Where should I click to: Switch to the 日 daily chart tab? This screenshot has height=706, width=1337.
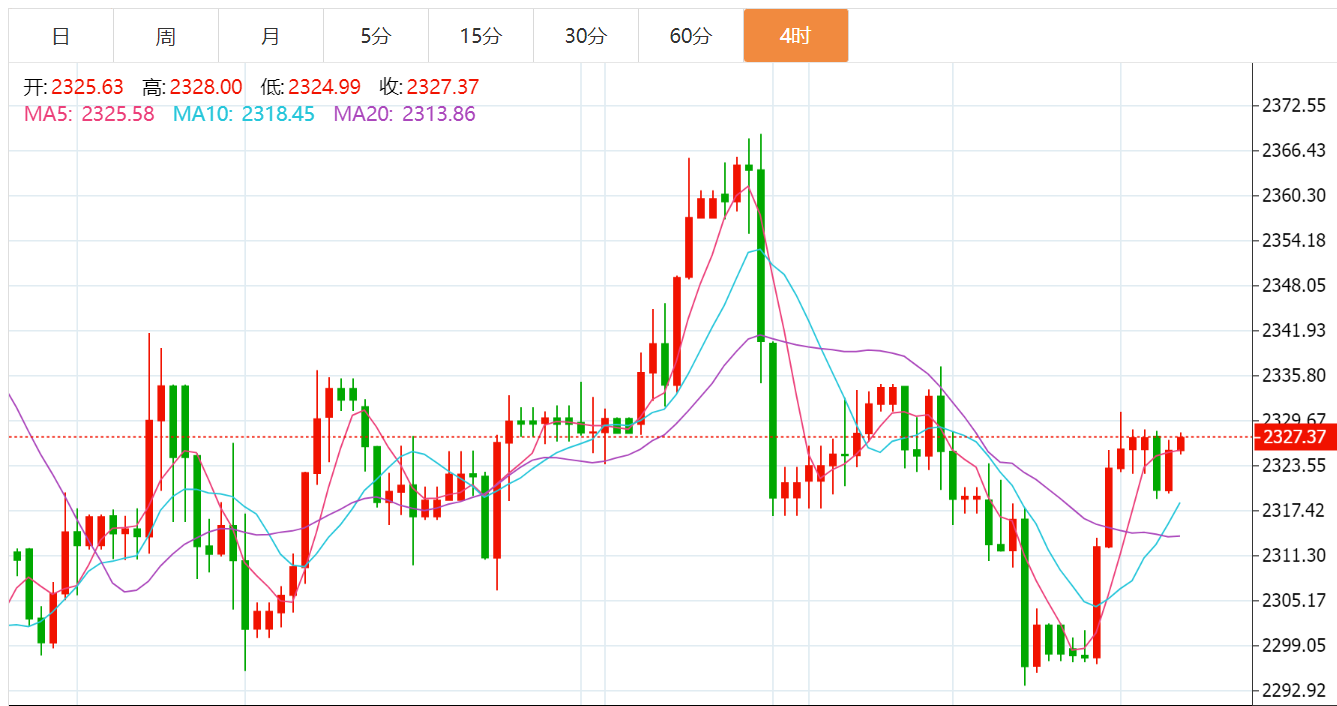coord(61,36)
